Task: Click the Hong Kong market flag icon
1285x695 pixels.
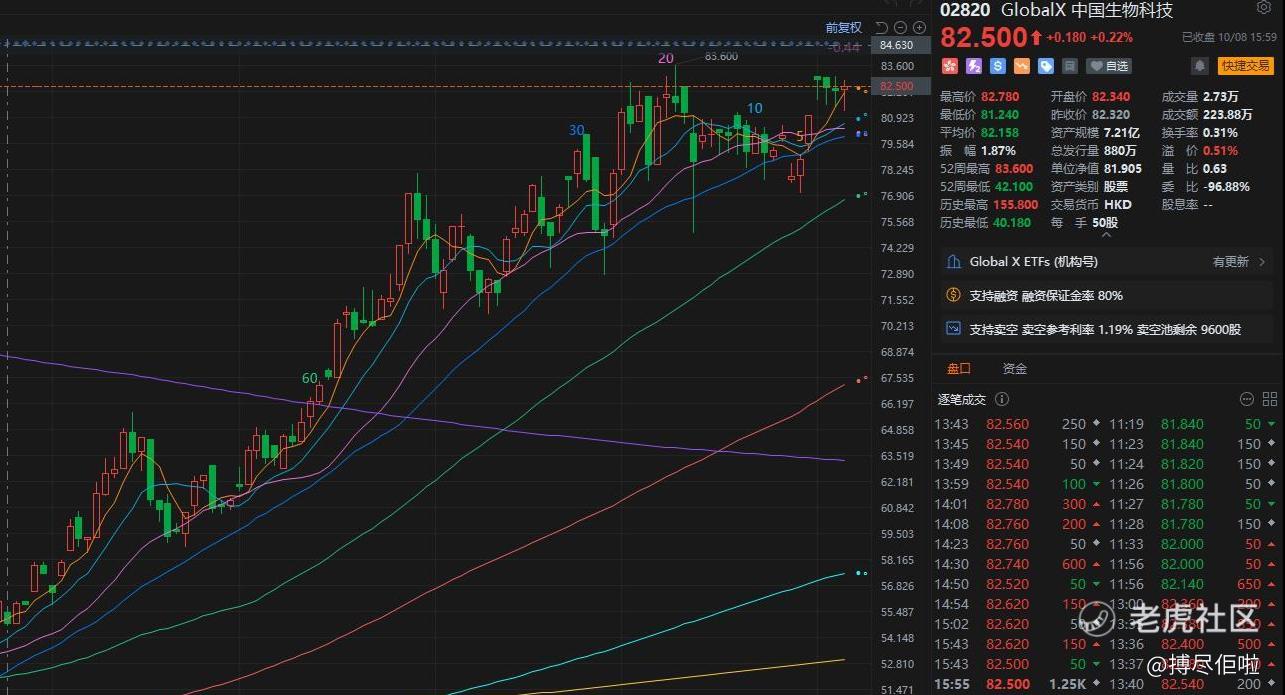Action: [949, 66]
